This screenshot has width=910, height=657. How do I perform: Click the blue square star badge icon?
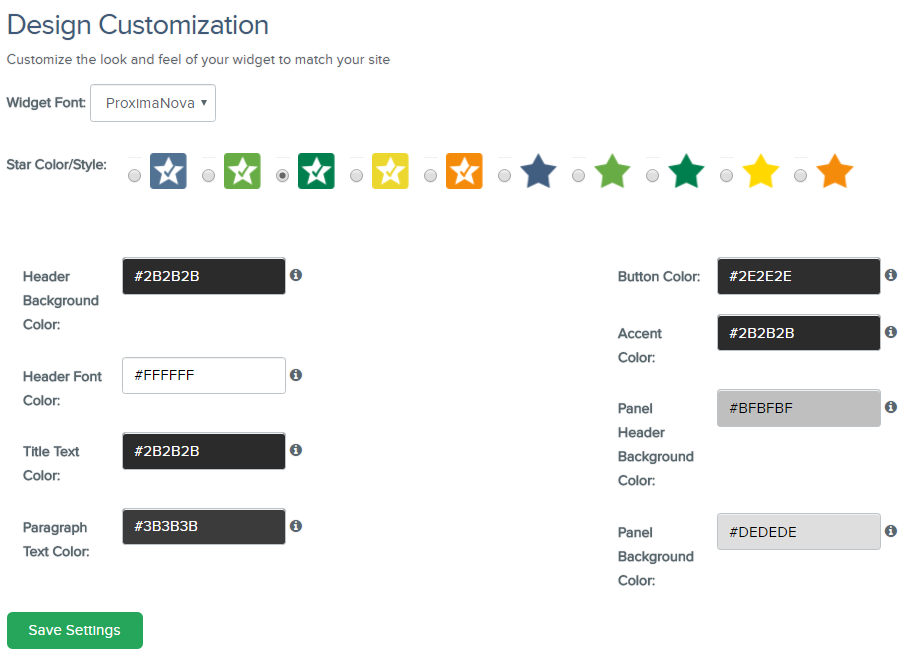pos(168,171)
